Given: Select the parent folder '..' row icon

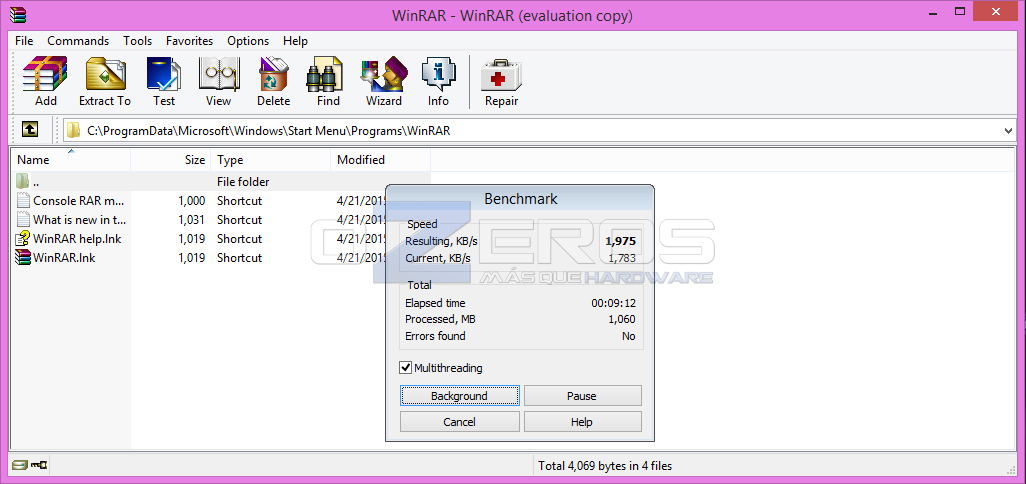Looking at the screenshot, I should tap(23, 181).
